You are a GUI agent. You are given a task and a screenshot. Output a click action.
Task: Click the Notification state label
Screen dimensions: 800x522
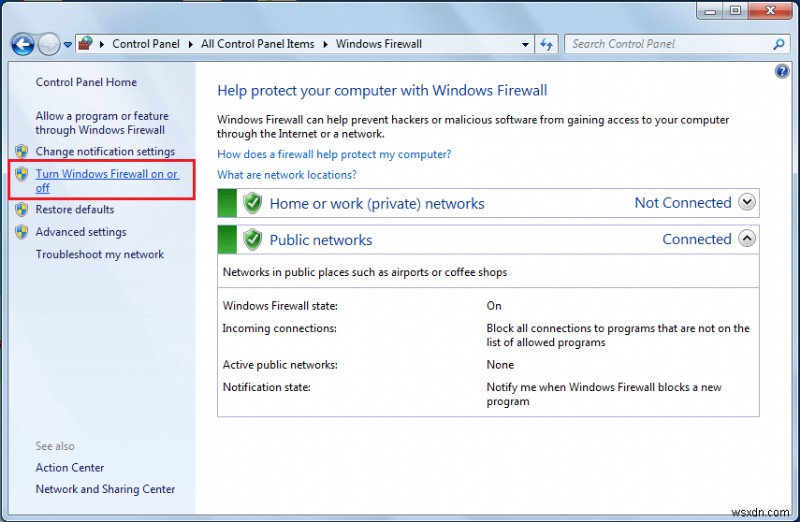266,387
